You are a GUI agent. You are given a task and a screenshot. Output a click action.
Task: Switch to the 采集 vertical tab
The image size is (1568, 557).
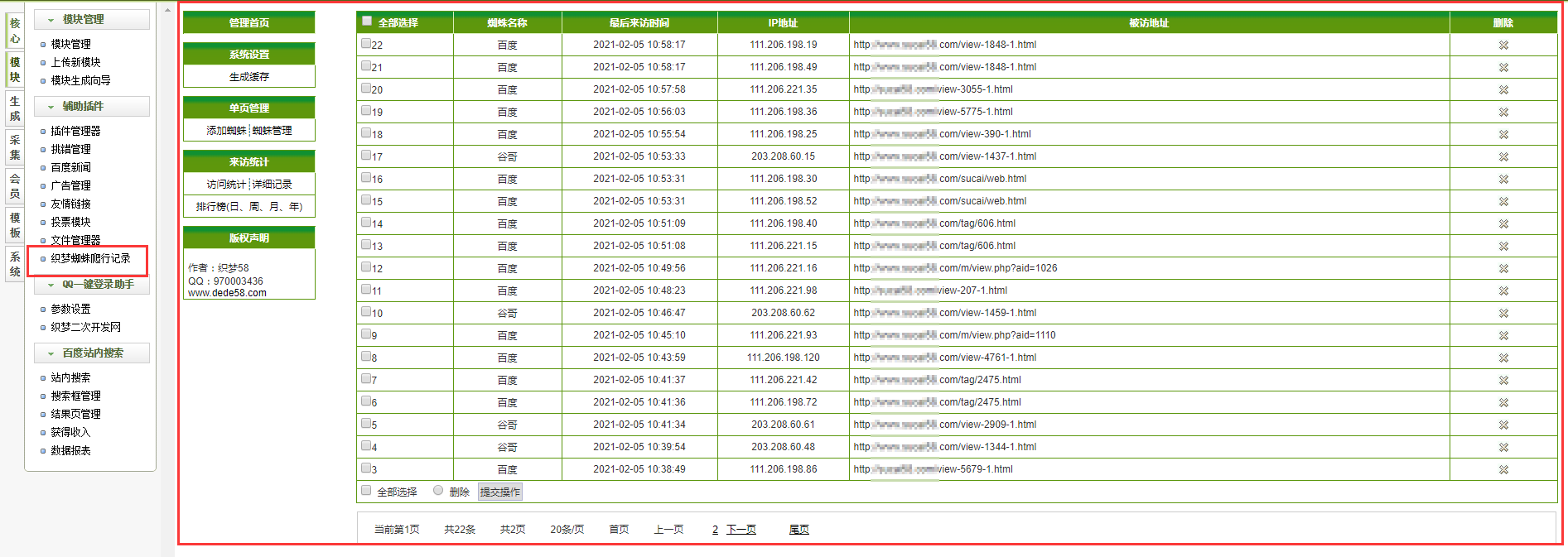15,147
